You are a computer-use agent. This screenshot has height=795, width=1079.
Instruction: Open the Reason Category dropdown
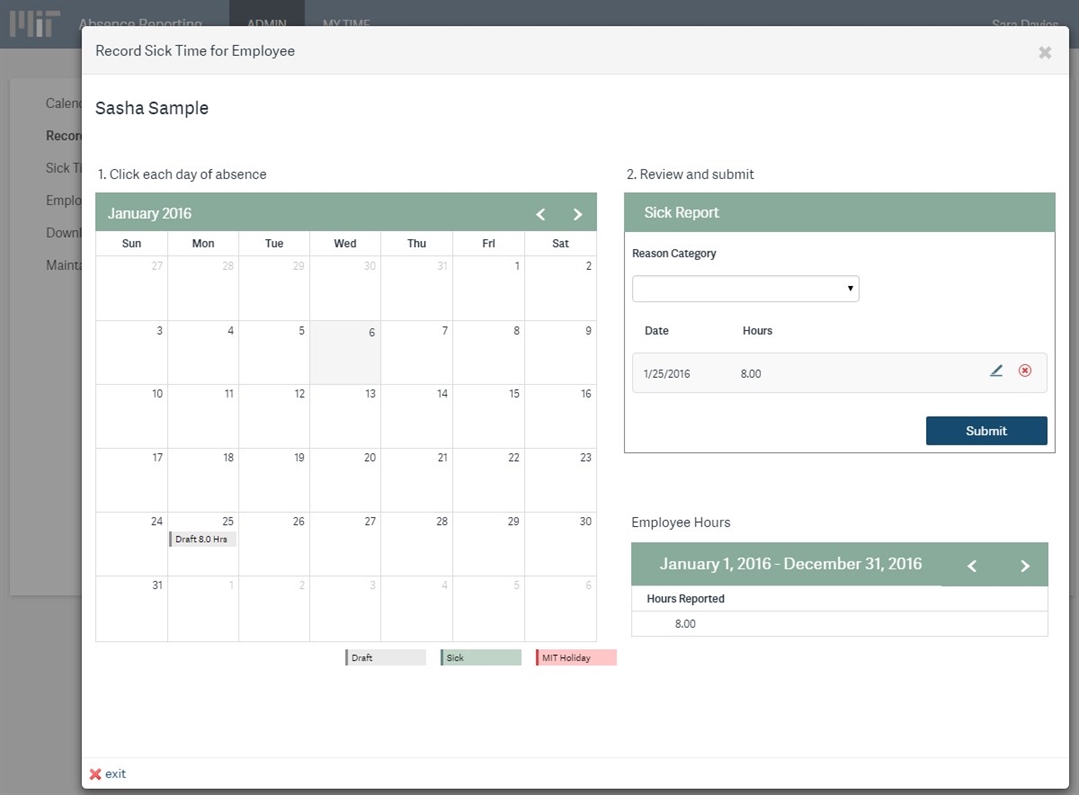pos(745,289)
